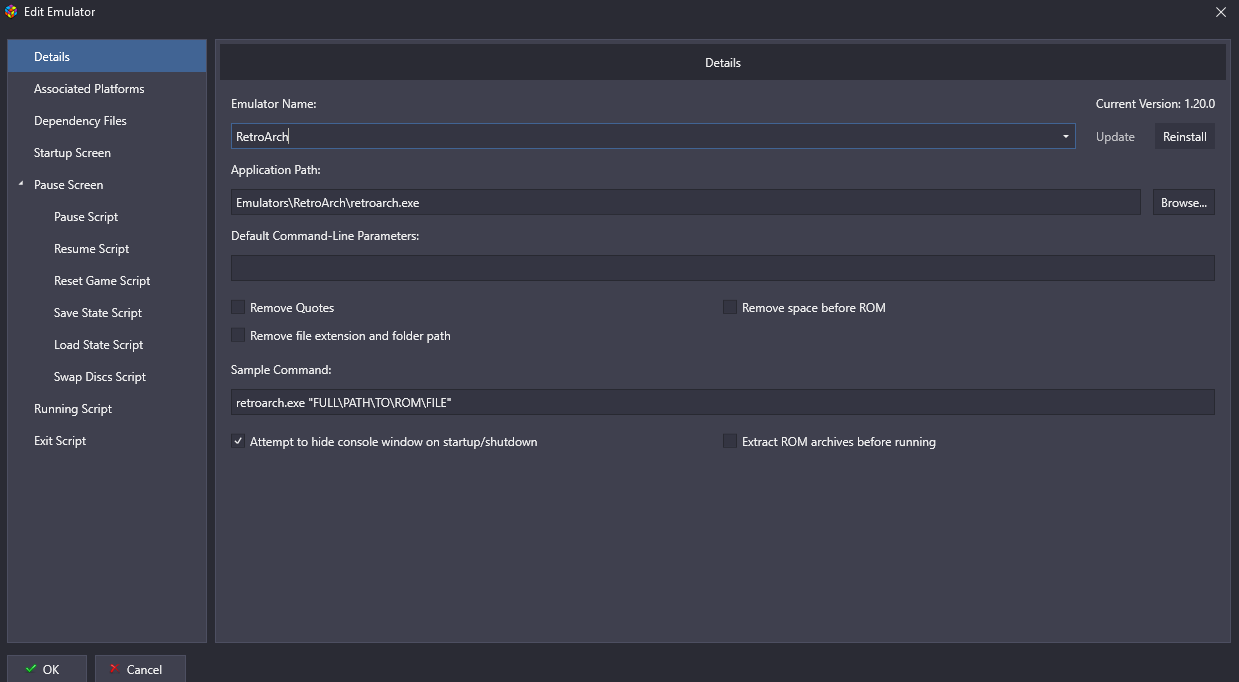1239x682 pixels.
Task: Click the LaunchBox app icon in title bar
Action: (x=11, y=12)
